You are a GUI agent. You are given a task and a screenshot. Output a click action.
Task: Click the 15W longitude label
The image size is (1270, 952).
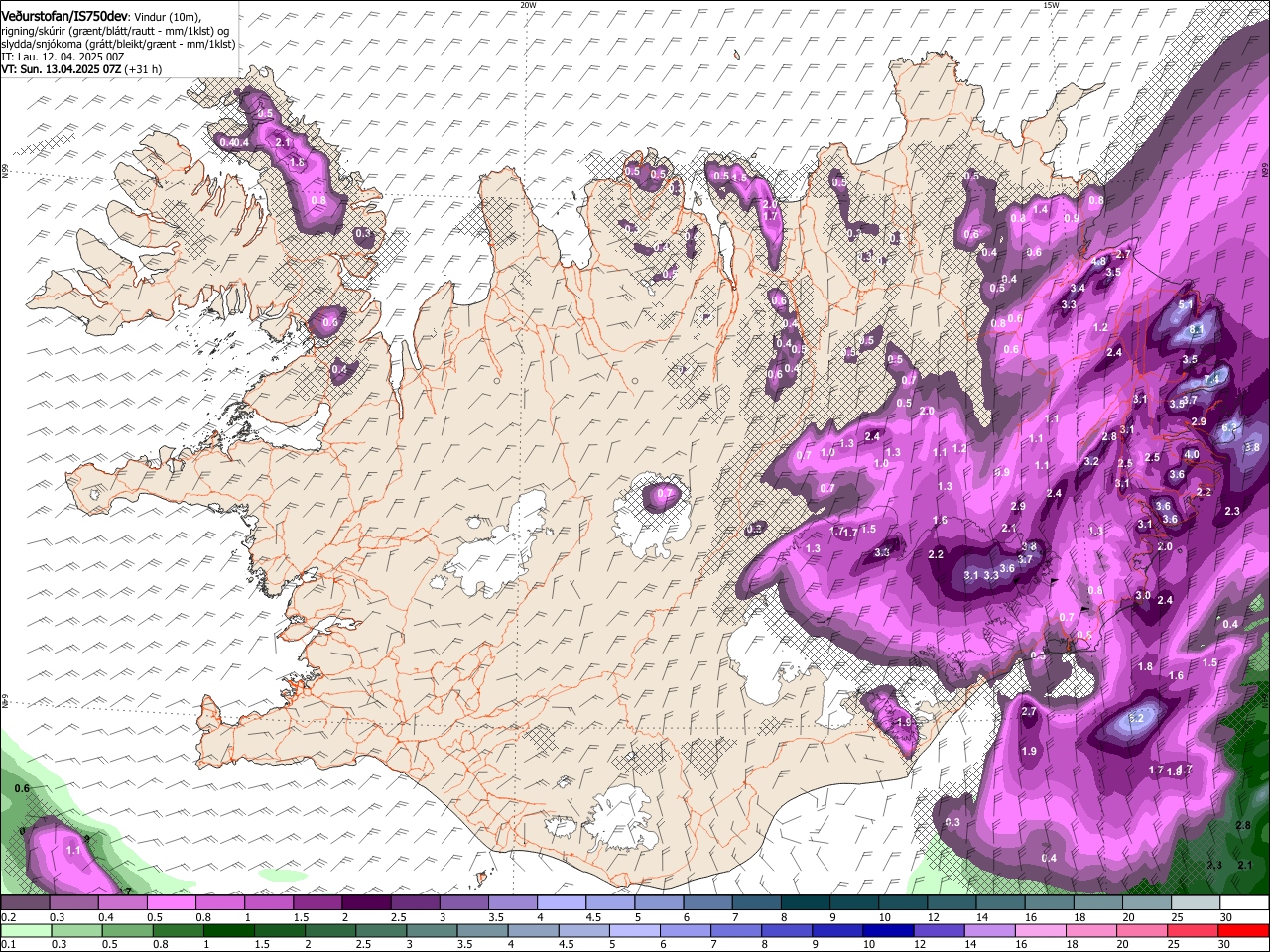click(1051, 4)
